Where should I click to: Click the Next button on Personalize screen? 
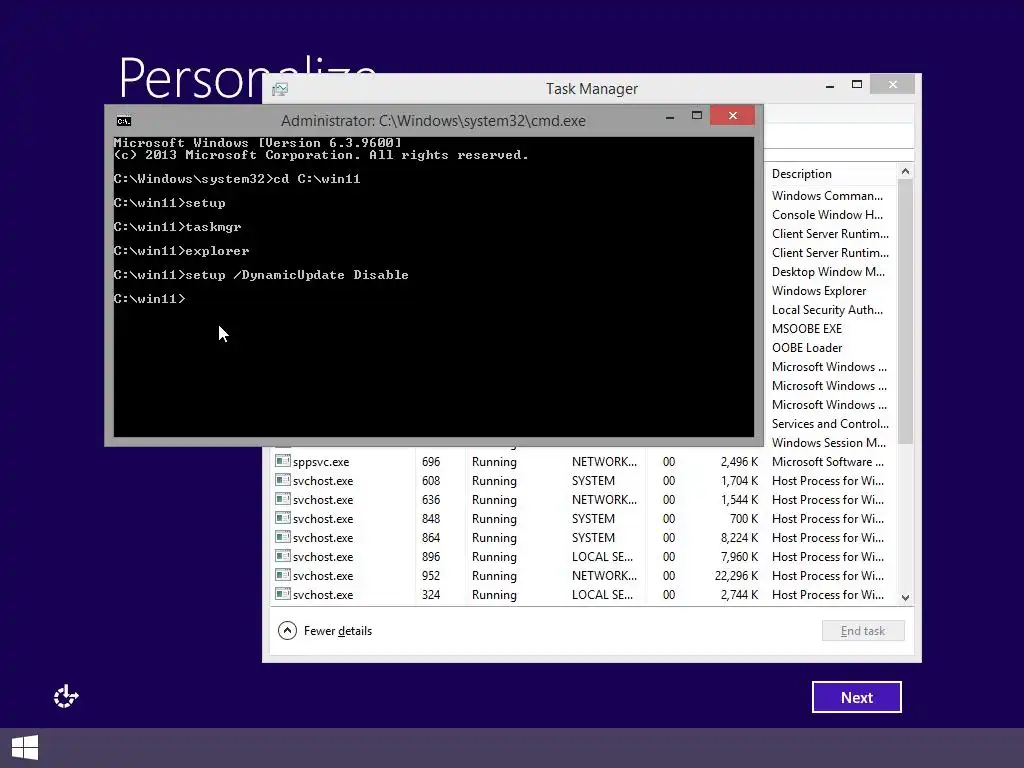(857, 697)
